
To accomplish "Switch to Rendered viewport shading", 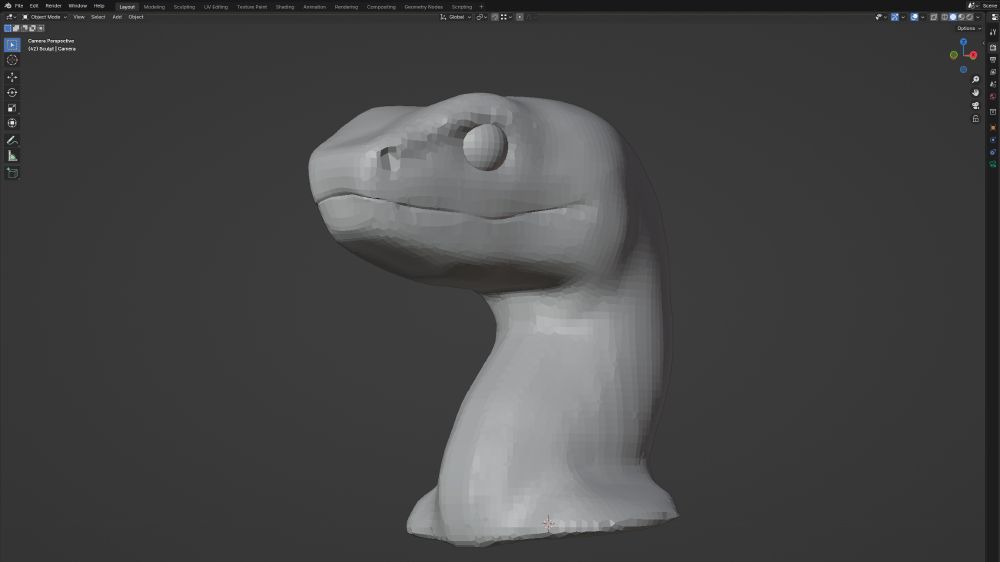I will click(x=969, y=17).
